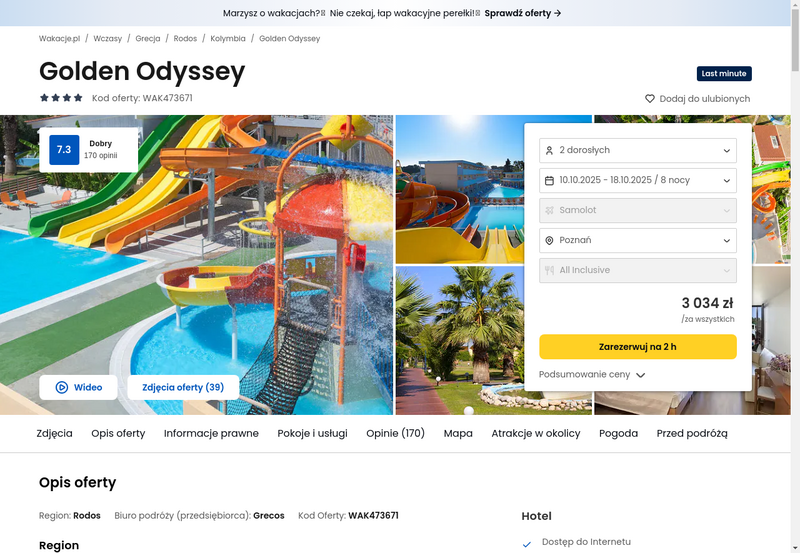The image size is (800, 553).
Task: Click the person icon beside 2 dorosłych
Action: pyautogui.click(x=549, y=150)
